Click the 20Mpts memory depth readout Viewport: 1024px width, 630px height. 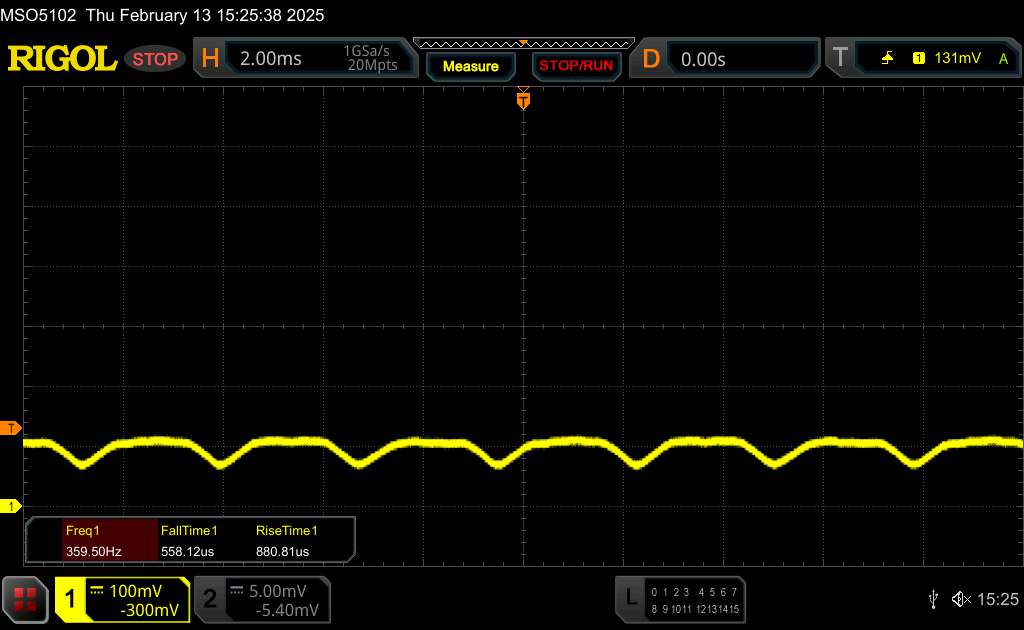point(372,65)
